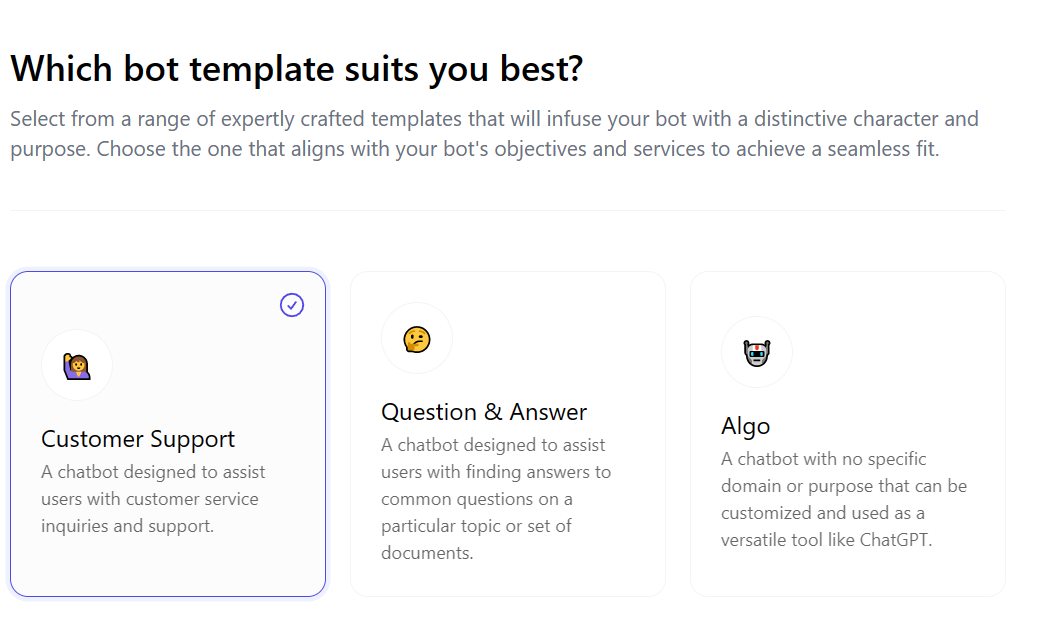Click heading "Which bot template suits you best?"

(297, 69)
